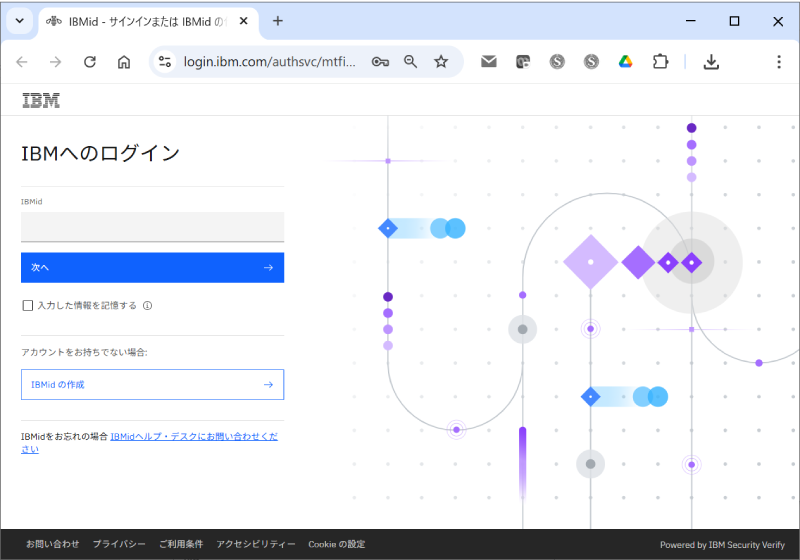View site information icon in address bar
The height and width of the screenshot is (560, 800).
(165, 62)
